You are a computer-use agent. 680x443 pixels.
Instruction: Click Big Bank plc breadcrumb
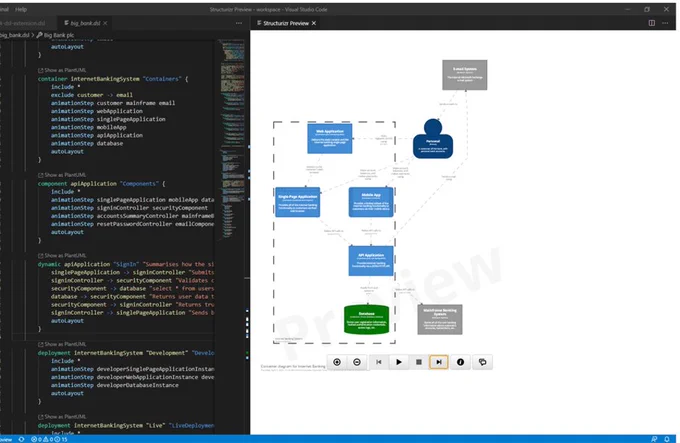[56, 35]
